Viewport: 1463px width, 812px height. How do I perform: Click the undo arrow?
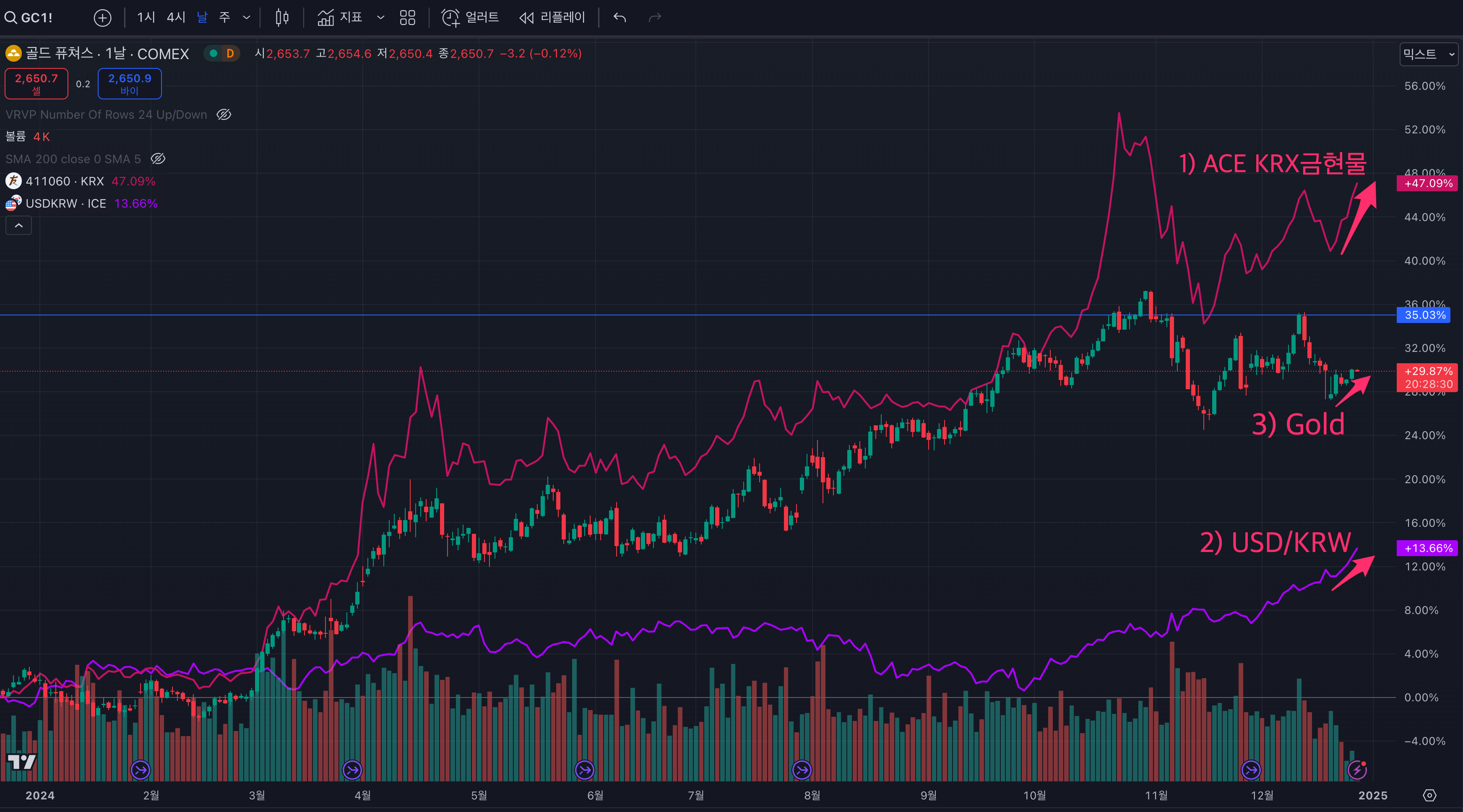click(620, 18)
